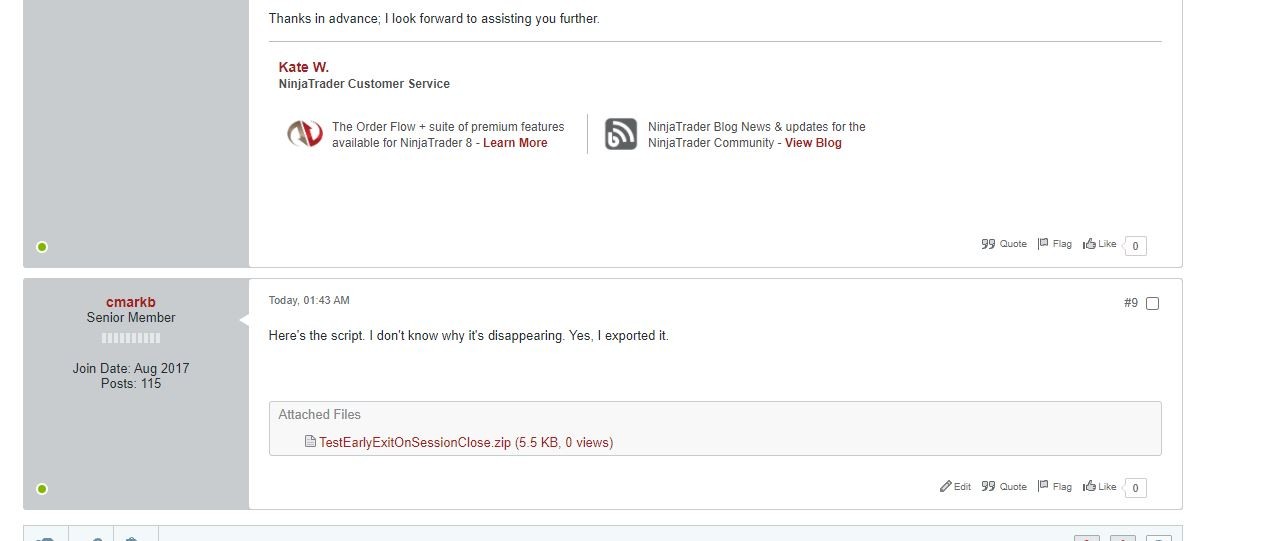The image size is (1273, 541).
Task: Open like count on Kate W.'s post
Action: click(x=1135, y=246)
